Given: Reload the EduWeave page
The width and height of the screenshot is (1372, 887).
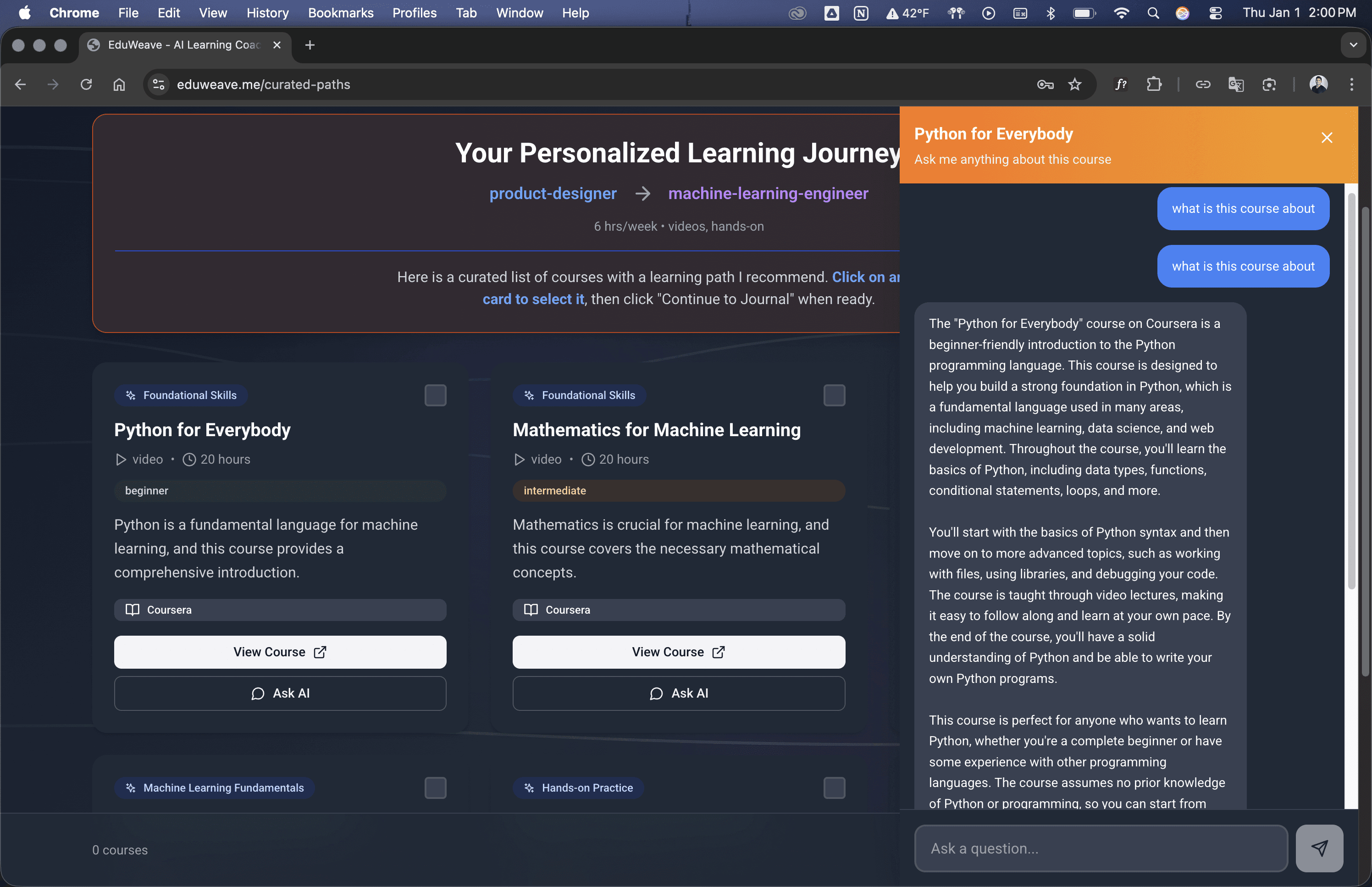Looking at the screenshot, I should [86, 85].
